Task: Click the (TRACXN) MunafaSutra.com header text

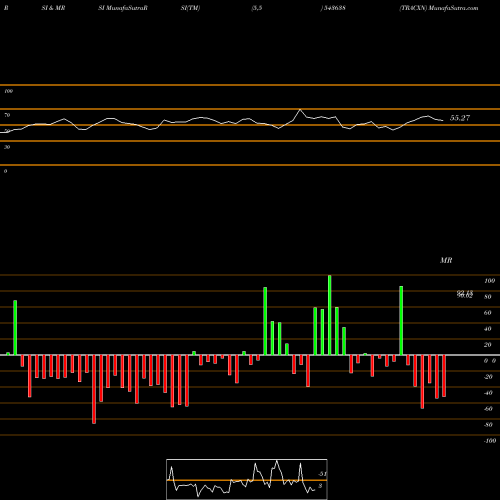Action: (x=439, y=8)
